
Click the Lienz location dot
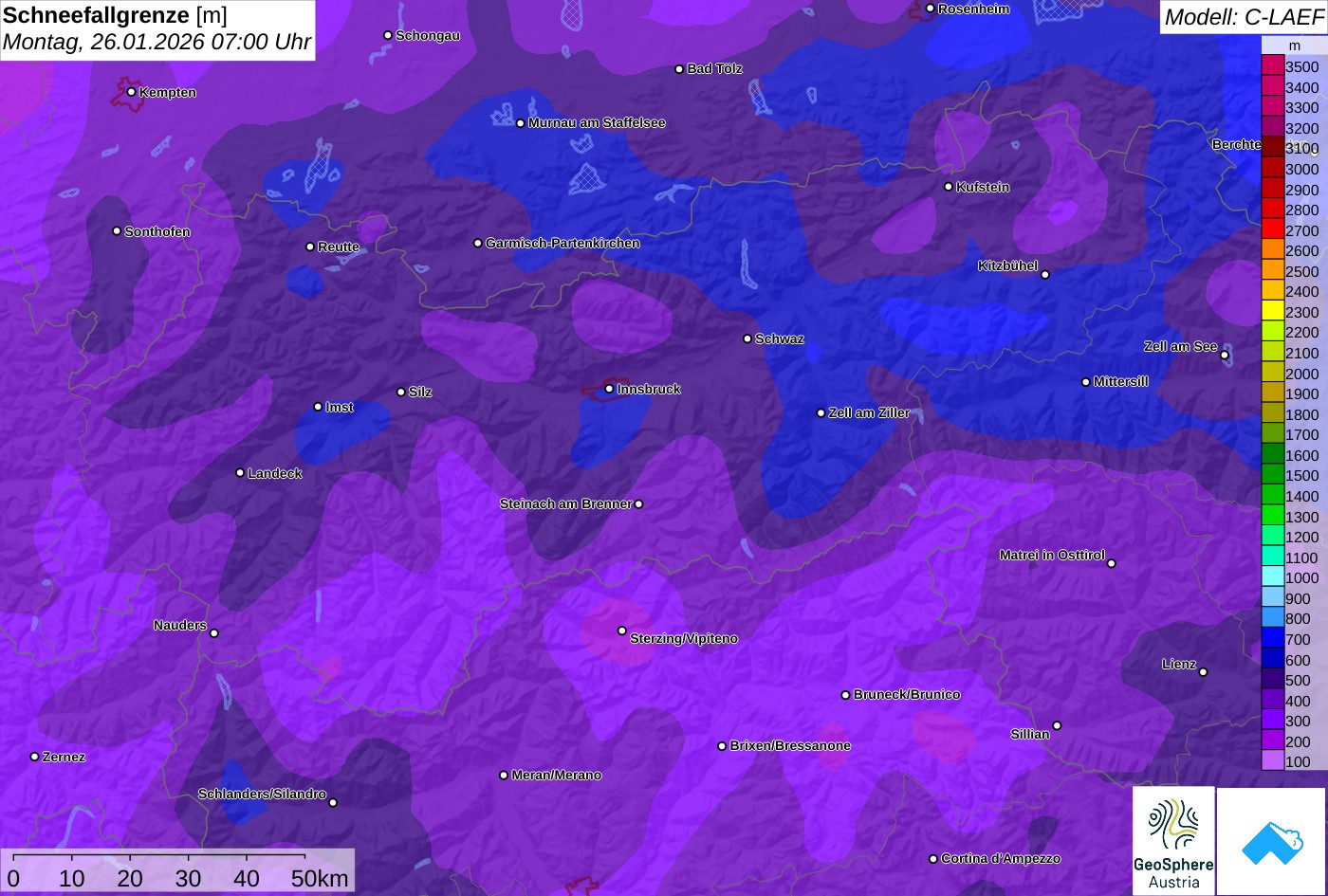pyautogui.click(x=1203, y=672)
